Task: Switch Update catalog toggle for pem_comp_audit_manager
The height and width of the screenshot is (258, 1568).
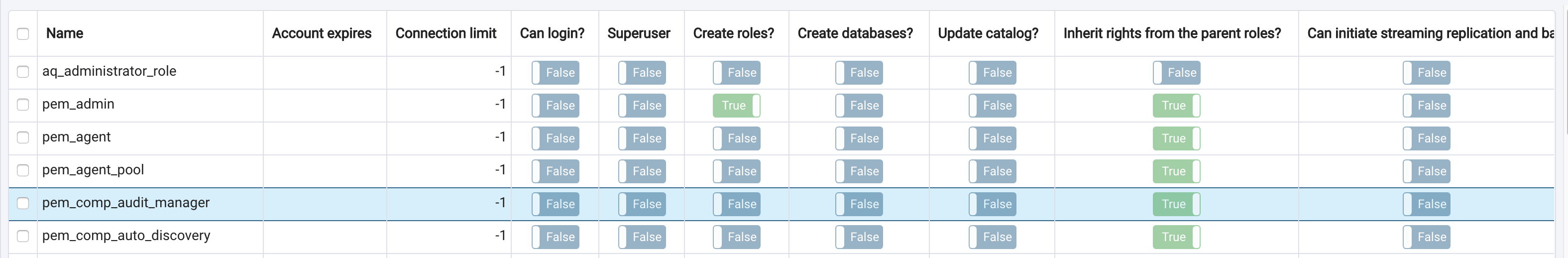Action: pos(992,204)
